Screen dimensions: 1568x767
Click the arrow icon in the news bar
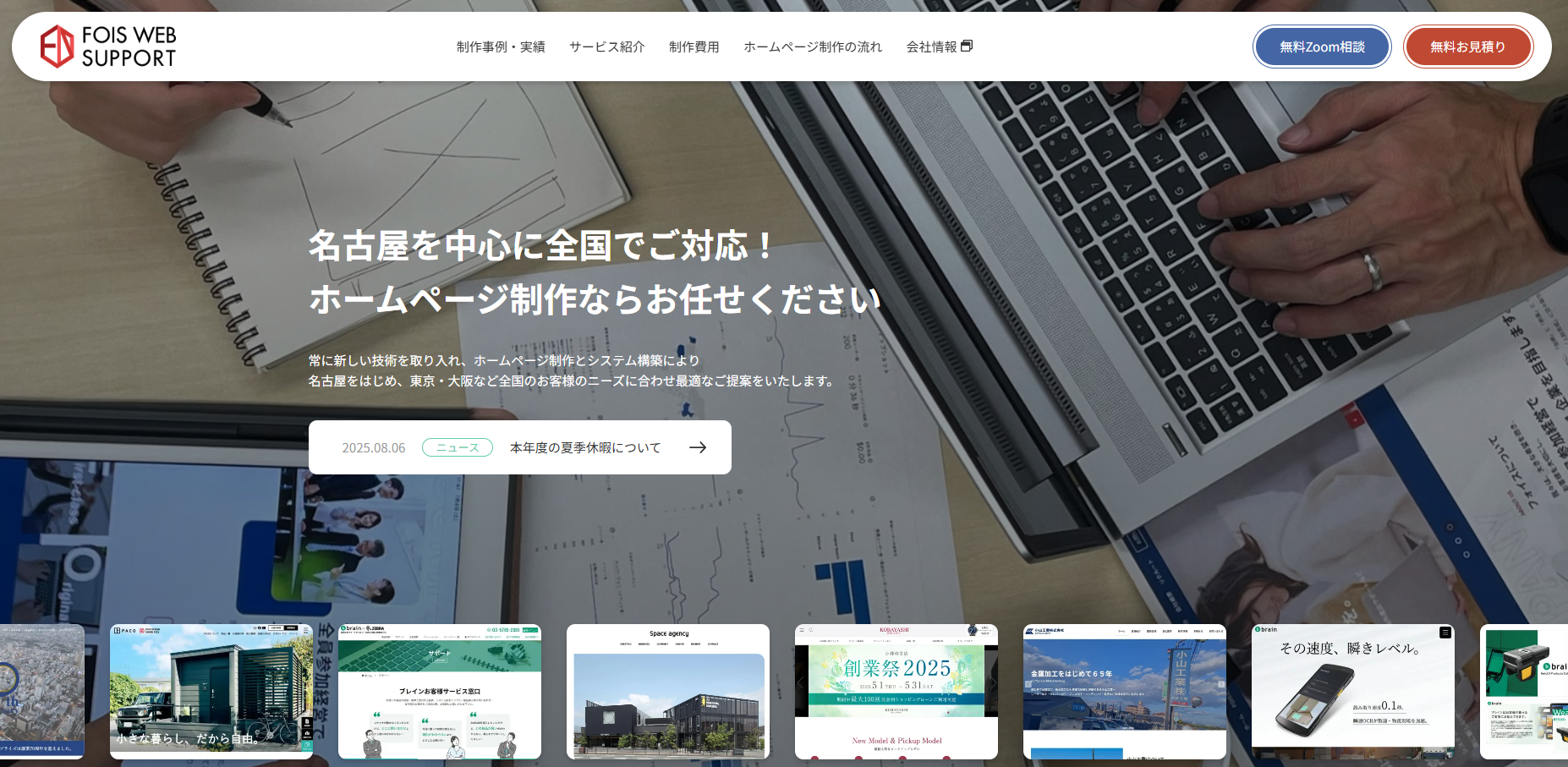click(x=697, y=447)
